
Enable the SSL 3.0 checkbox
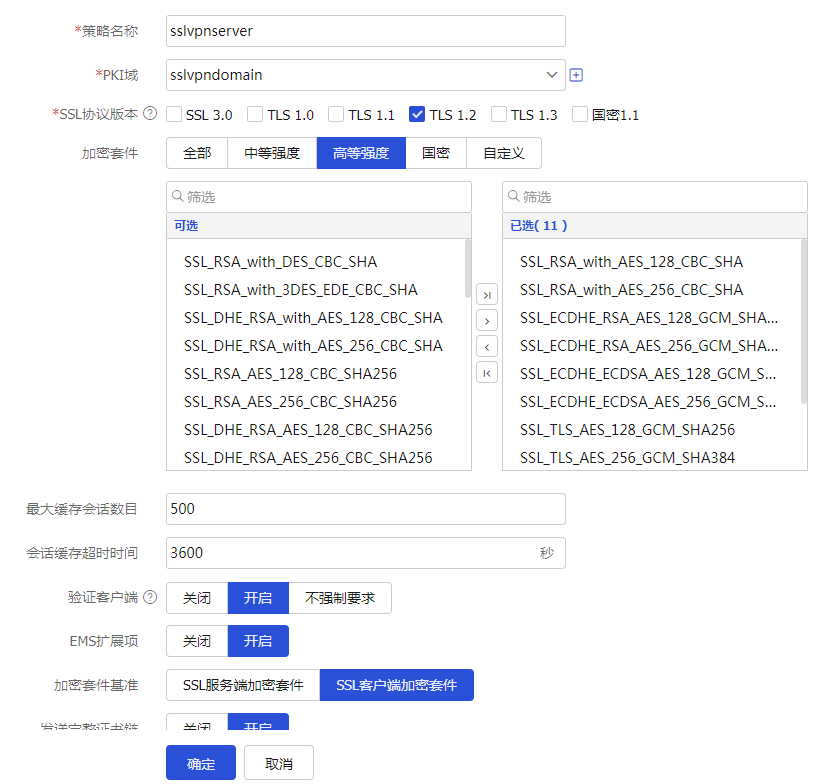(174, 115)
